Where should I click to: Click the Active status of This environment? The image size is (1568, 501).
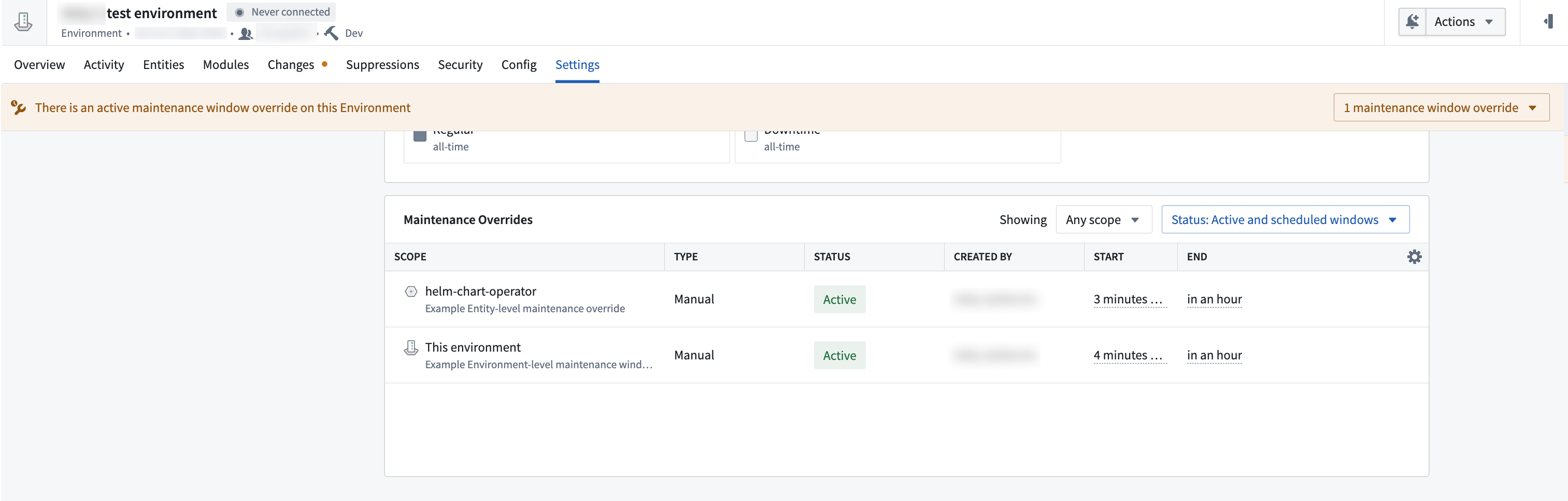tap(839, 355)
